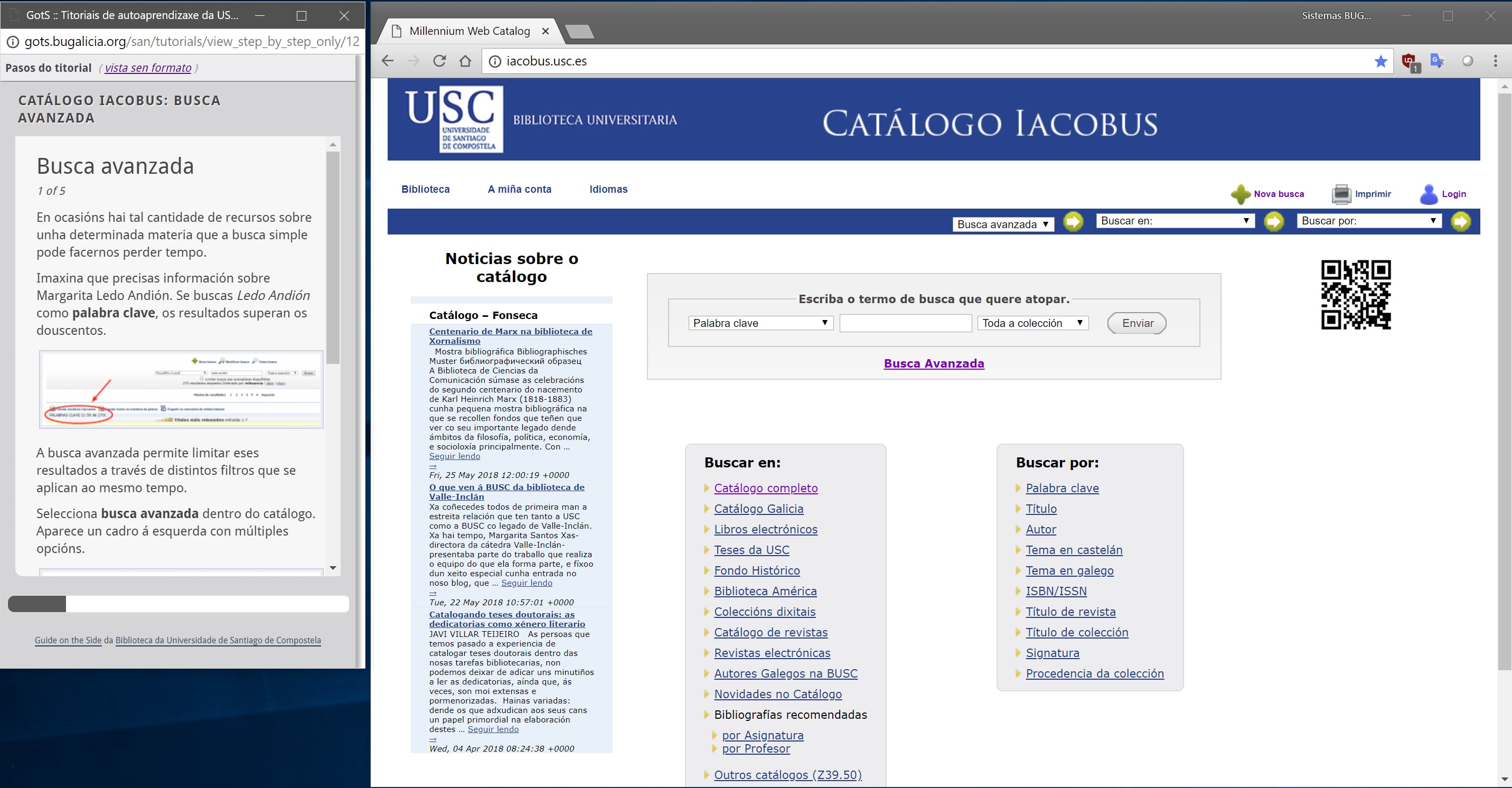Screen dimensions: 1512x788
Task: Click the site info icon beside iacobus.usc.es
Action: point(495,61)
